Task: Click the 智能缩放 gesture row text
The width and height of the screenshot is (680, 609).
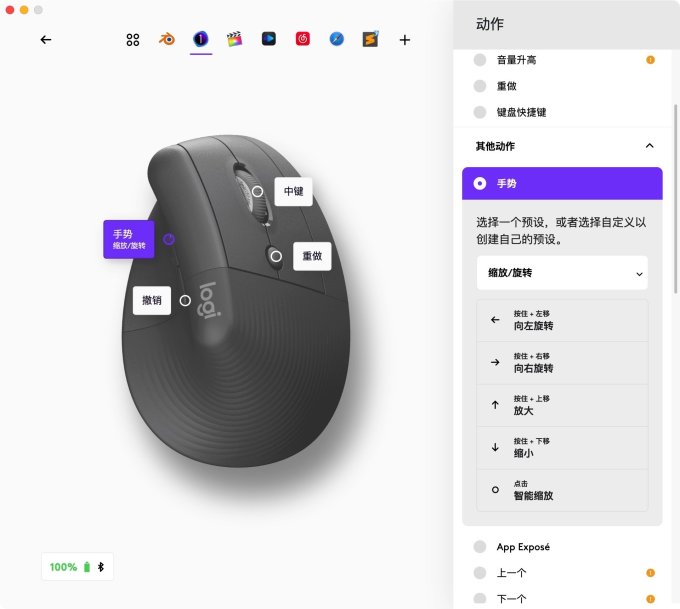Action: (533, 496)
